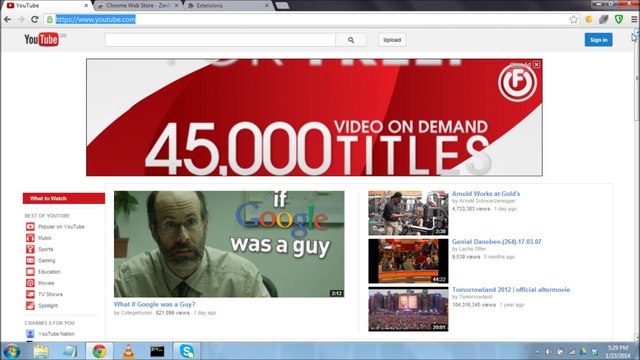Switch to the YouTube tab
Image resolution: width=640 pixels, height=360 pixels.
46,6
